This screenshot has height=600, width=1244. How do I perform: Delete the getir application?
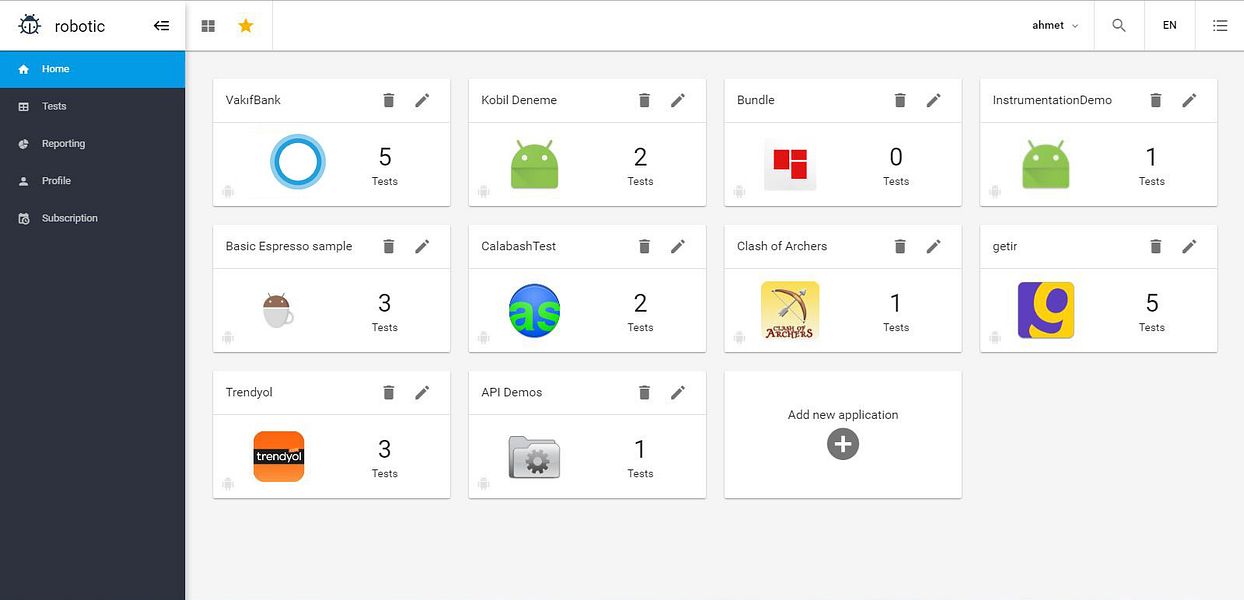[1156, 246]
